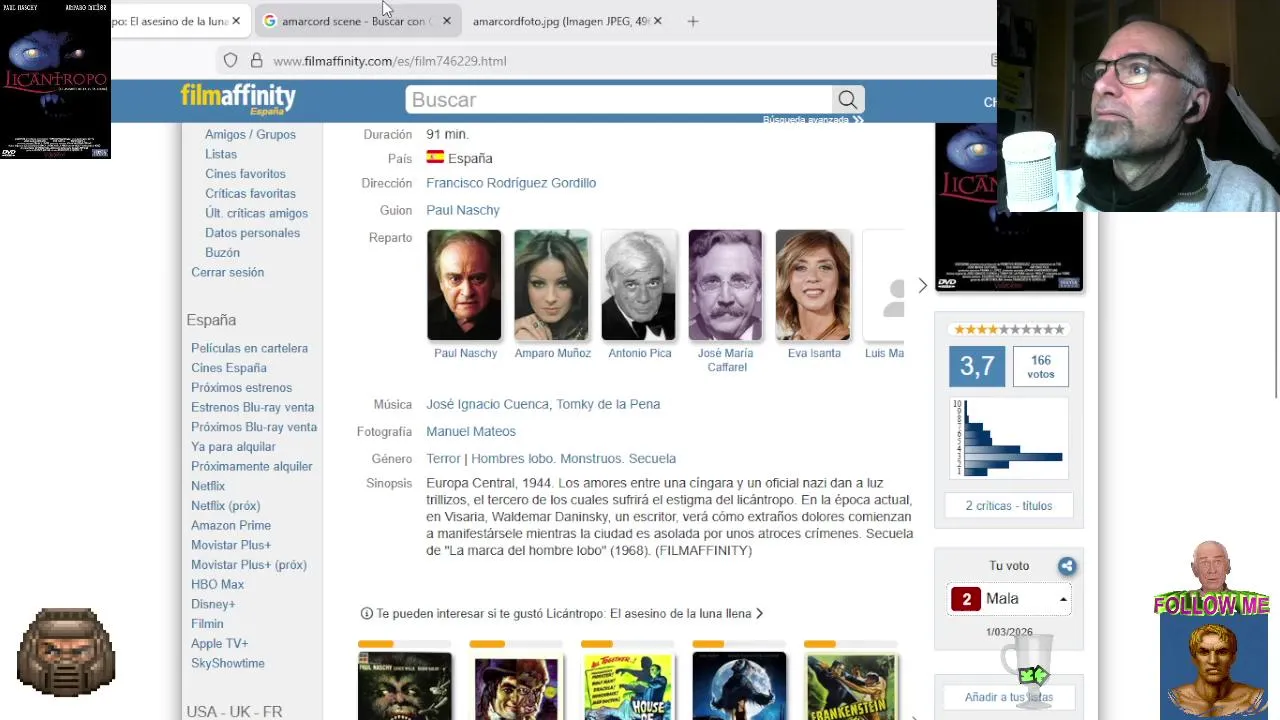Click the votes distribution histogram
The image size is (1280, 720).
(1008, 438)
